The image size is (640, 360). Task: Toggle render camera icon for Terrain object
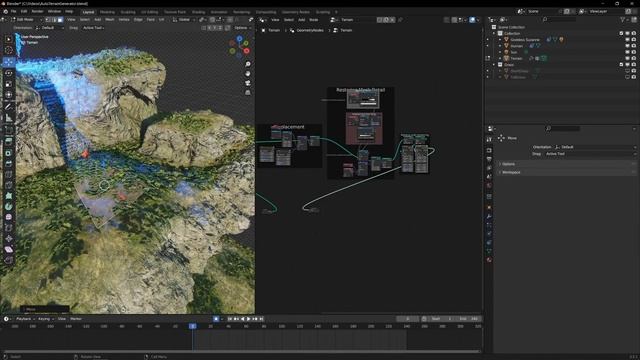click(634, 58)
